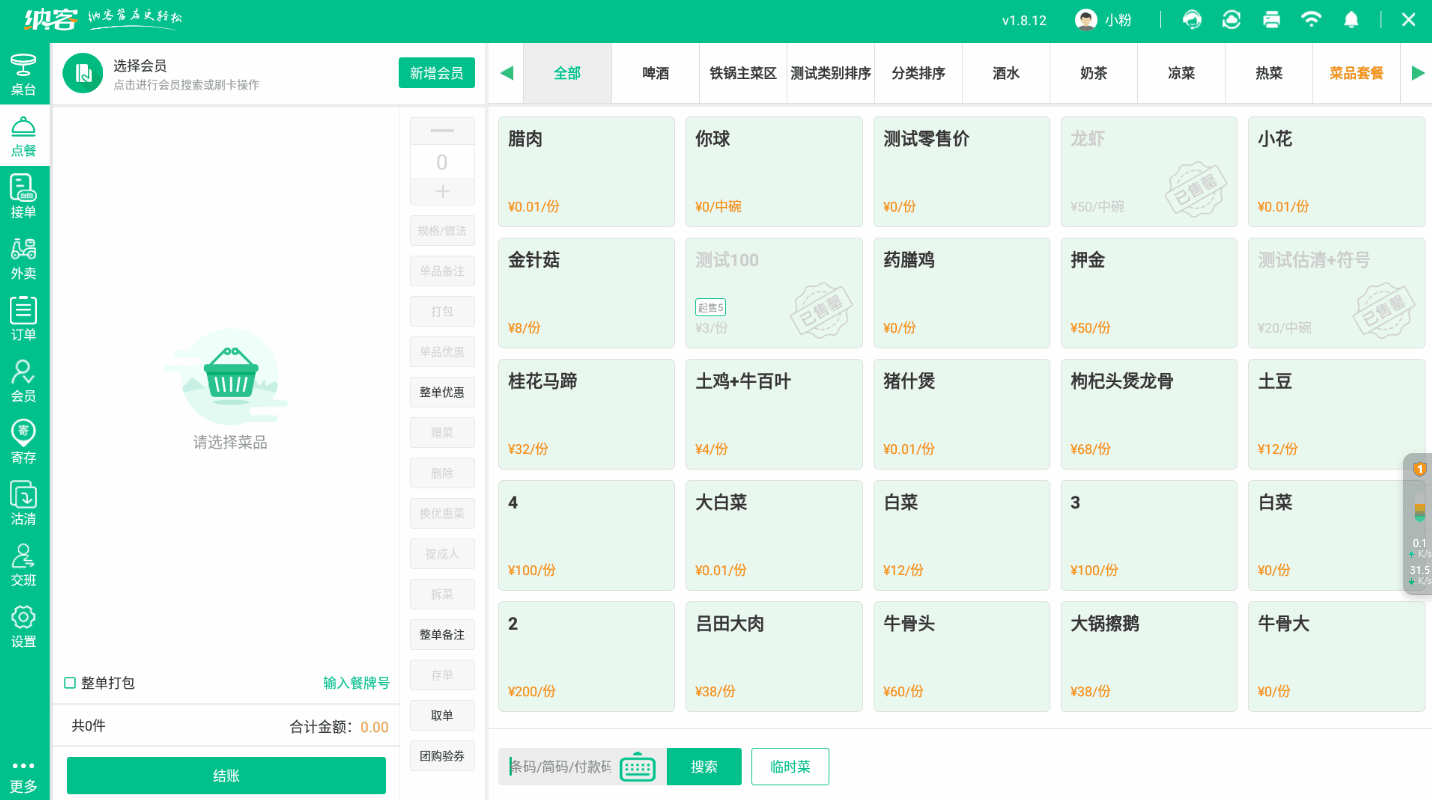Open the 订单 orders list

coord(24,318)
